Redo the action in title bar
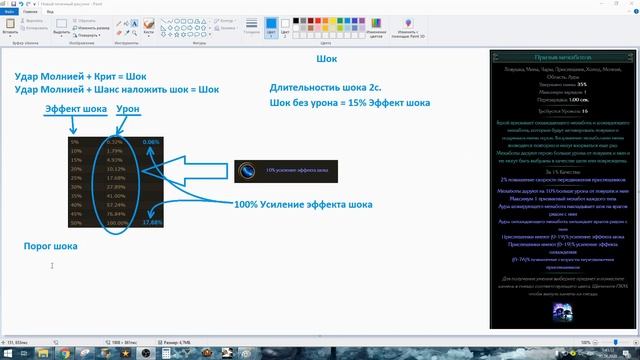Image resolution: width=640 pixels, height=360 pixels. coord(28,4)
